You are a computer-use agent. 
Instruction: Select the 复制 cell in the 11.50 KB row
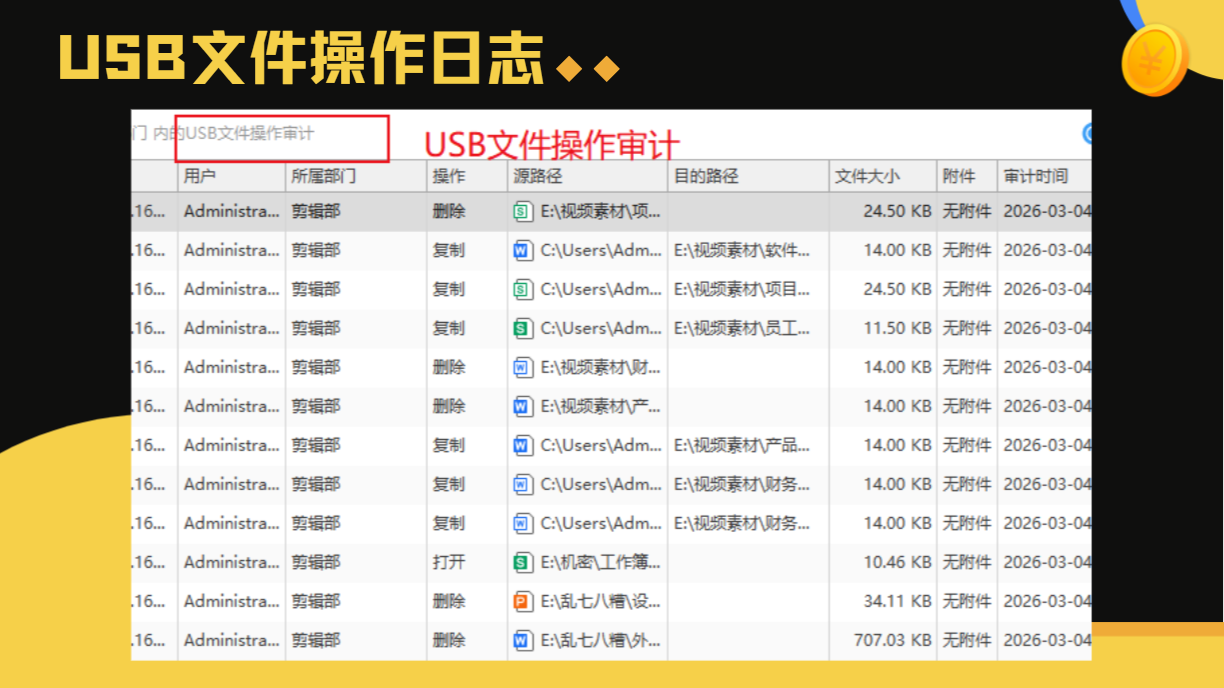pyautogui.click(x=449, y=328)
